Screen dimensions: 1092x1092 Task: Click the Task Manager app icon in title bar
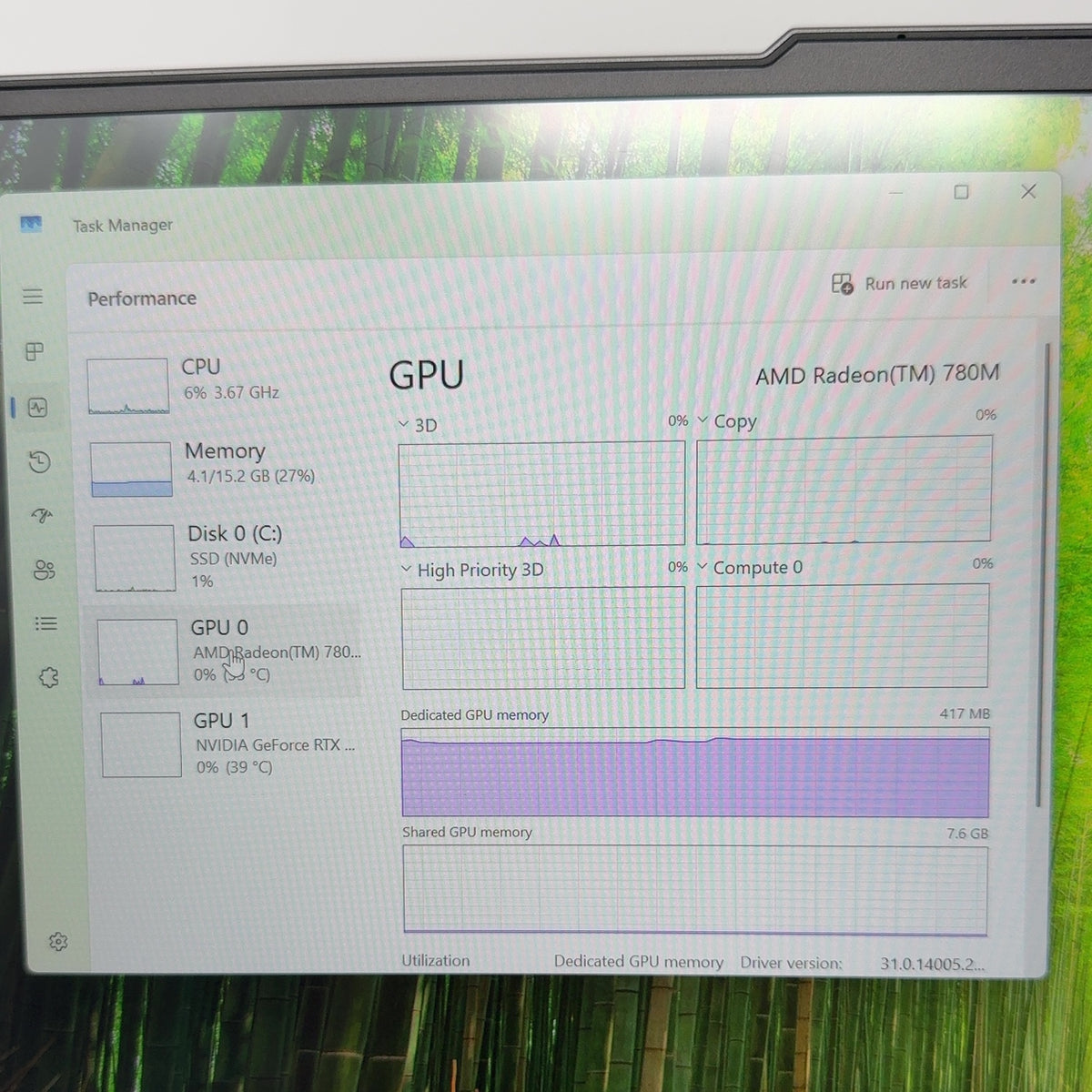tap(31, 224)
